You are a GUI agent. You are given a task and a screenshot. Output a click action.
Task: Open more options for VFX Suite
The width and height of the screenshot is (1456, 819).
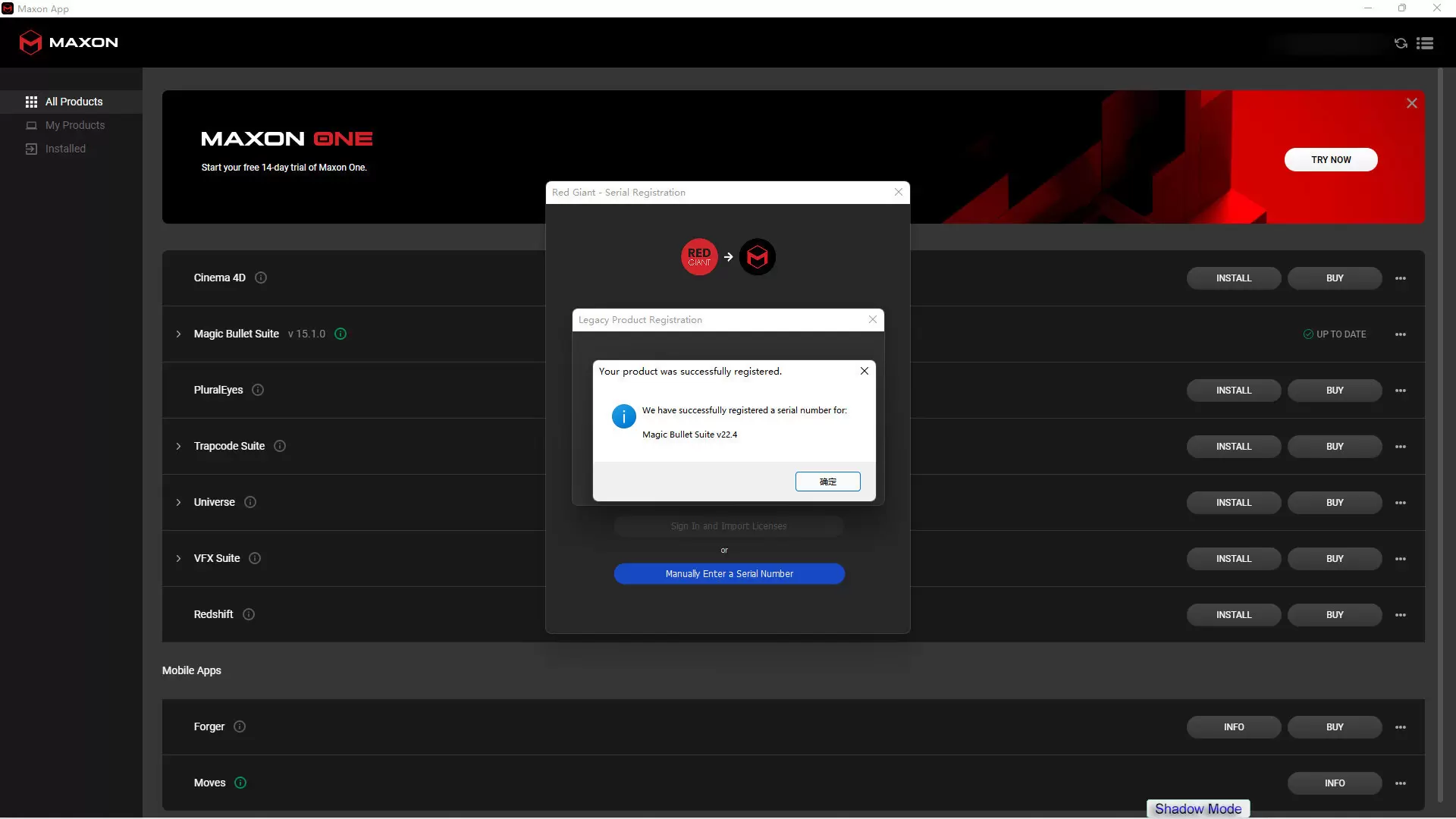click(x=1401, y=559)
